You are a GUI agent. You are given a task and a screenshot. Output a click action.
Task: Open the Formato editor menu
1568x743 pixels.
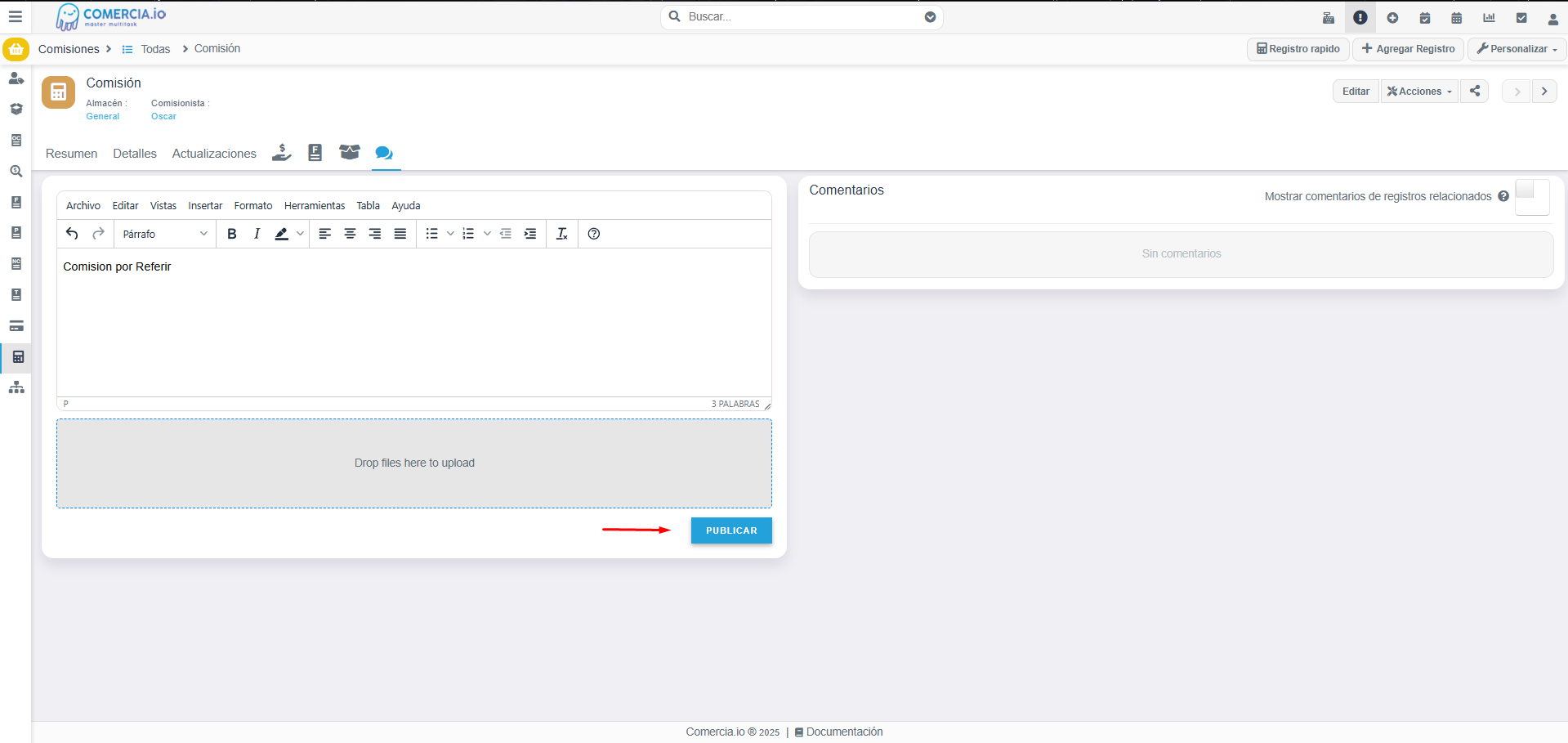(253, 206)
